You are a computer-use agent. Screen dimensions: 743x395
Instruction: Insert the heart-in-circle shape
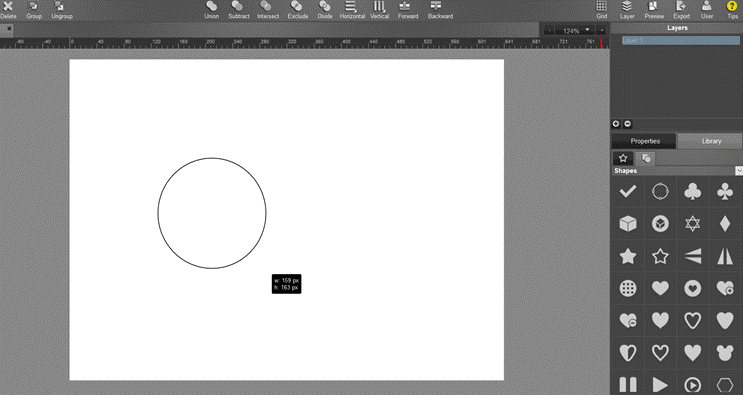click(692, 288)
